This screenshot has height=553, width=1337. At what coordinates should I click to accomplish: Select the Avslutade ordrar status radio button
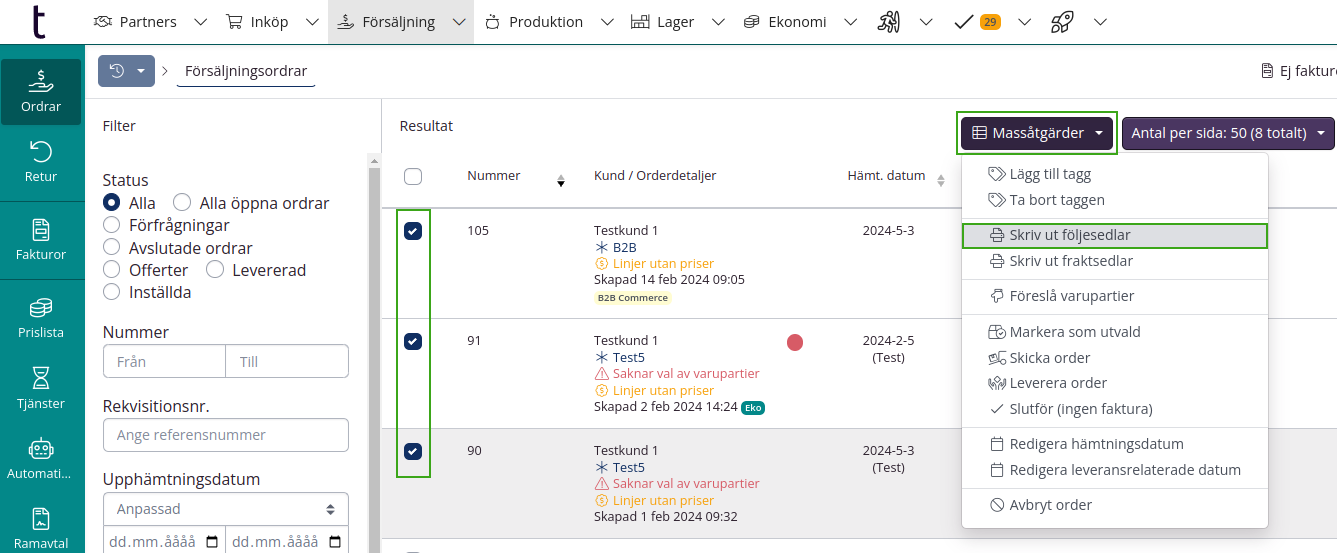pos(112,248)
